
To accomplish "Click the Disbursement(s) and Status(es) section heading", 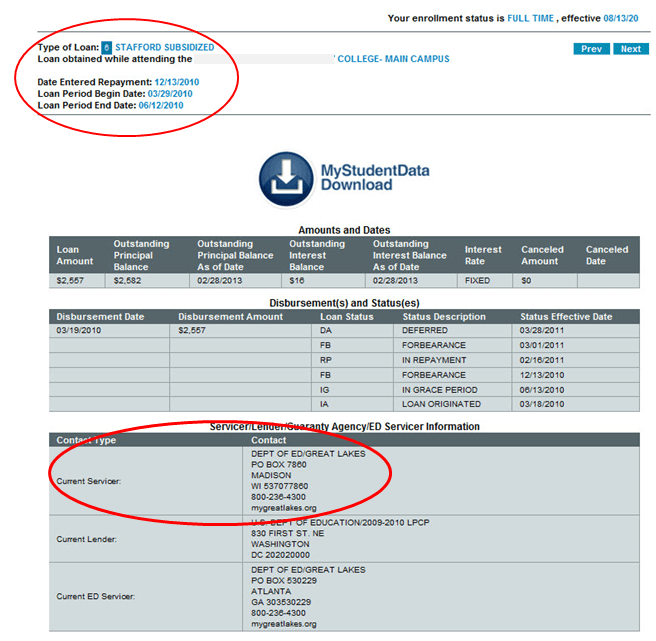I will pos(344,303).
